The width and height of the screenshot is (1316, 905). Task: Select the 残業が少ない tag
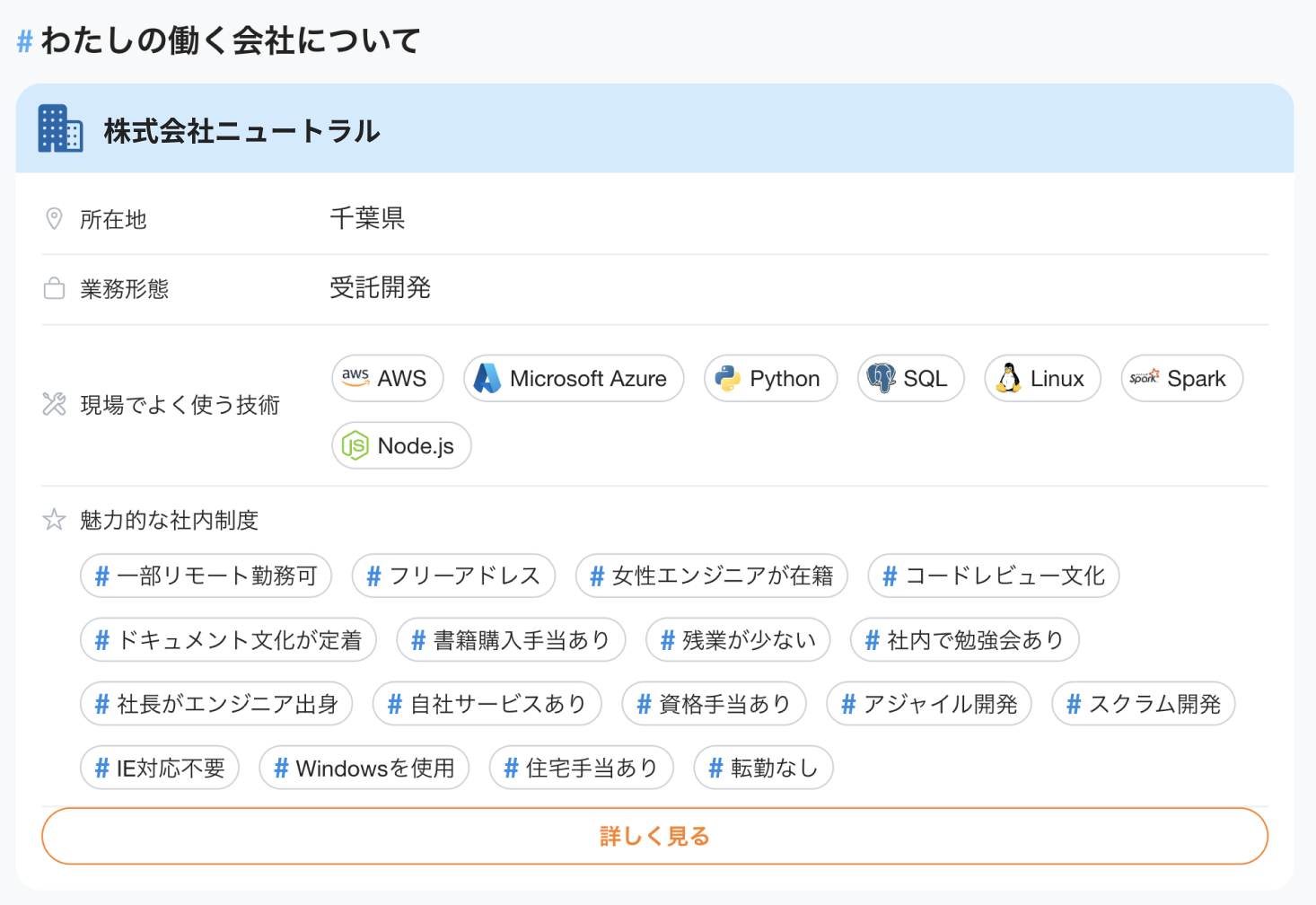738,640
